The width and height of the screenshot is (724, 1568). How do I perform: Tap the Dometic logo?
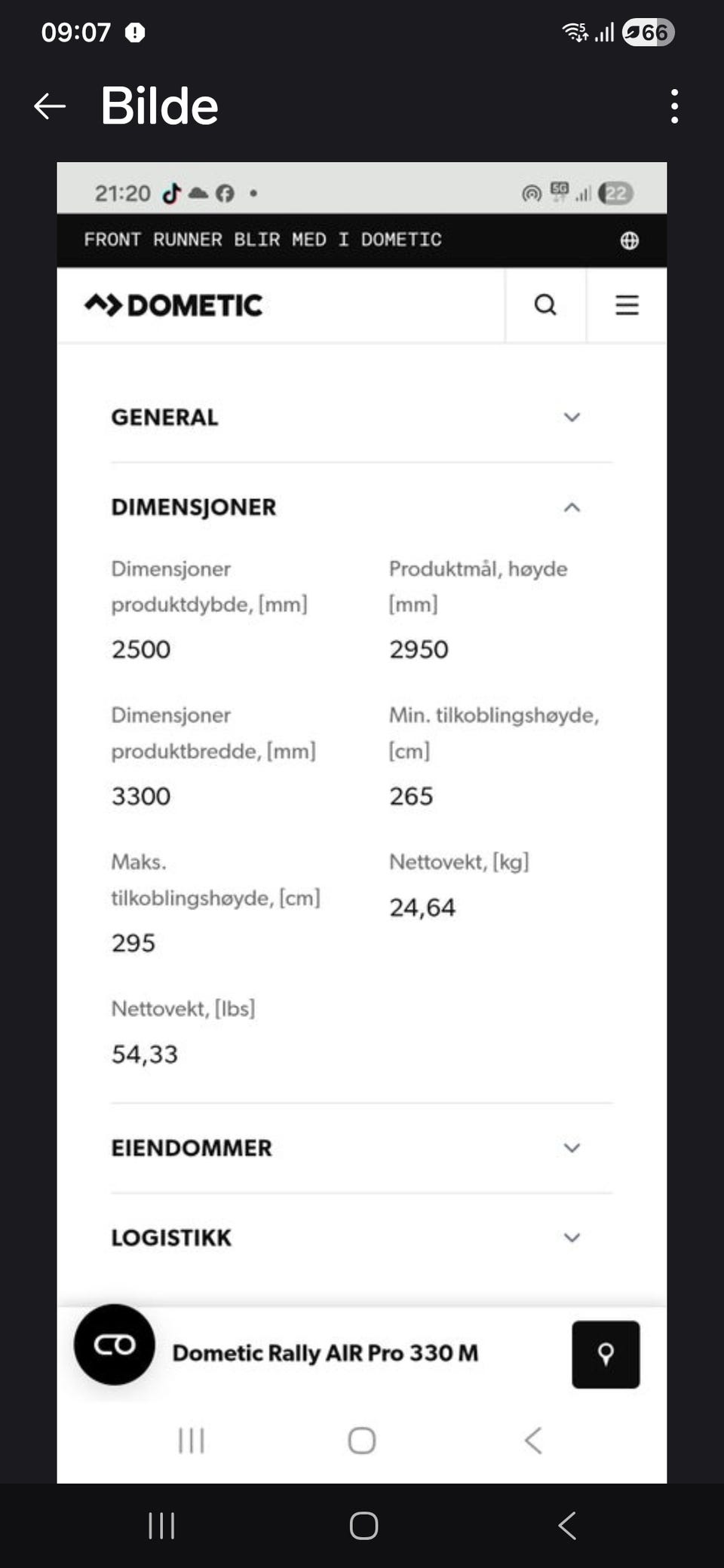click(x=173, y=305)
